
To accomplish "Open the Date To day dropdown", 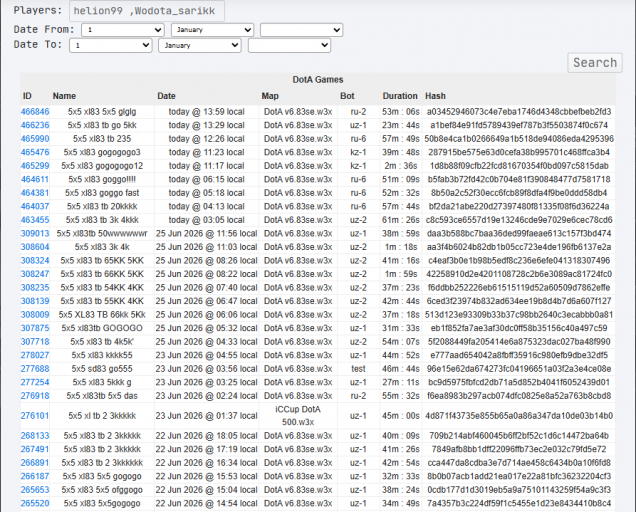I will (111, 45).
